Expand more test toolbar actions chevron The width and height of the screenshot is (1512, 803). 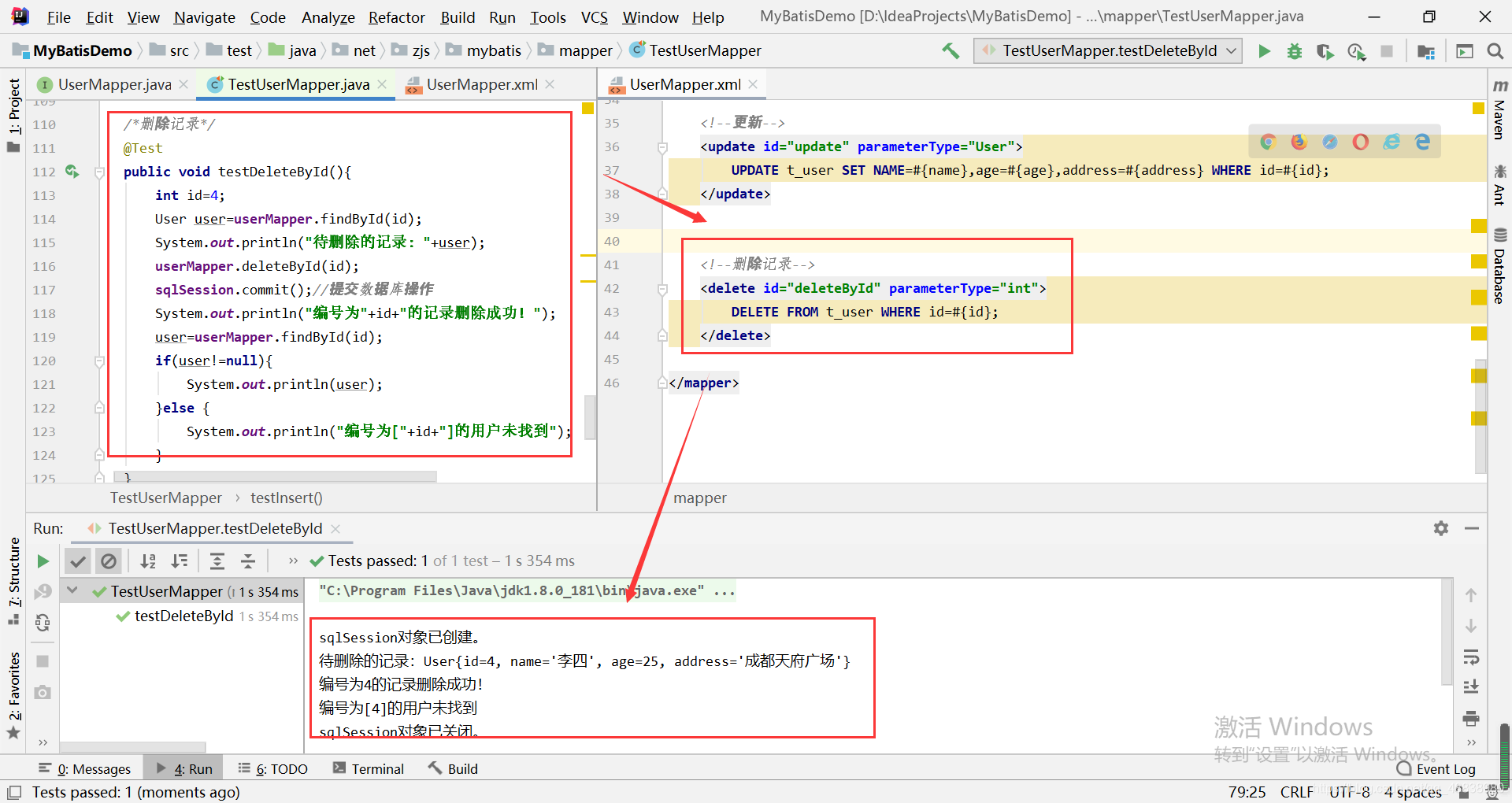(293, 561)
